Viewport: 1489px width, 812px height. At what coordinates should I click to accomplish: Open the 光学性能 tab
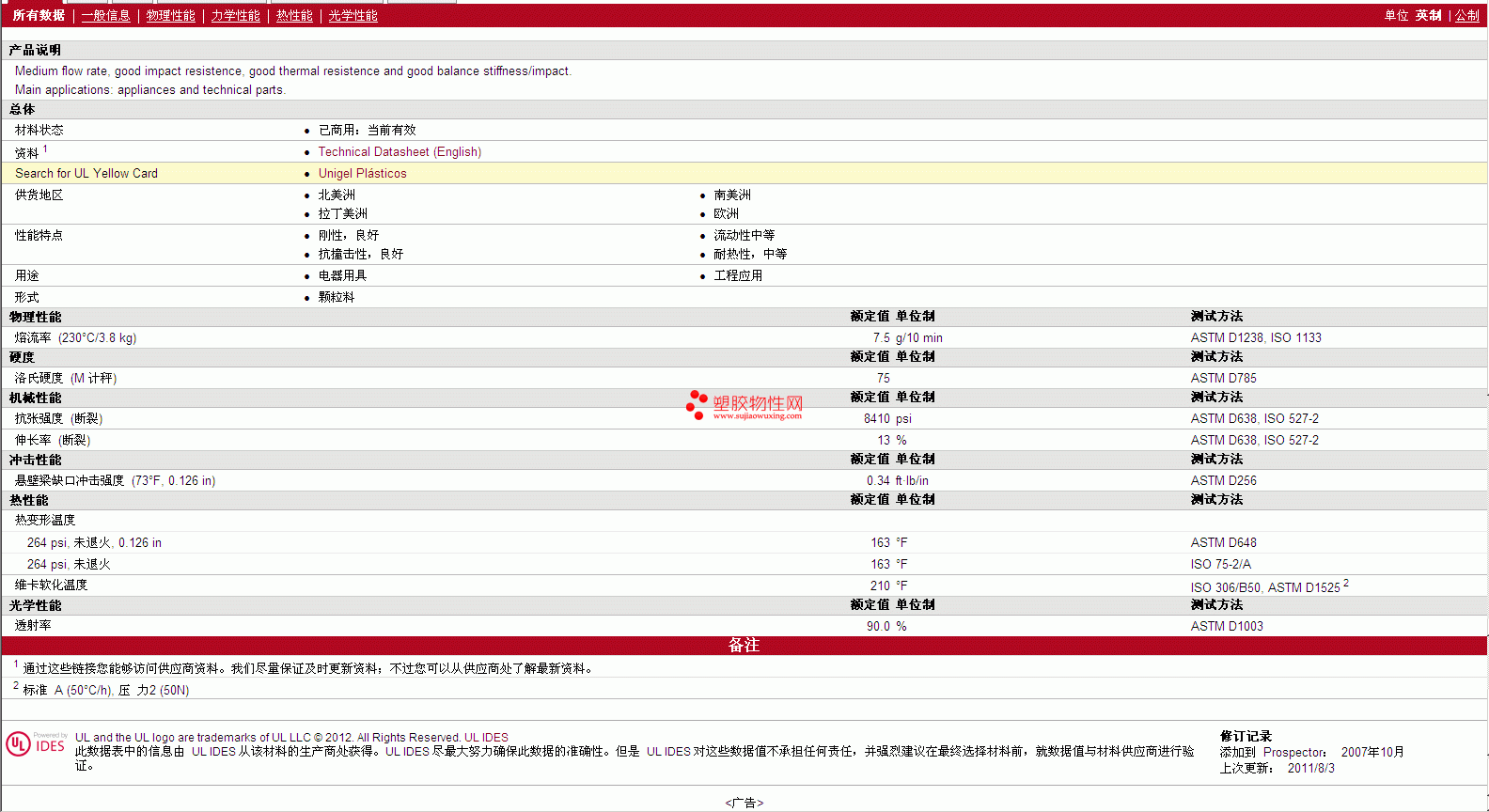[x=353, y=16]
